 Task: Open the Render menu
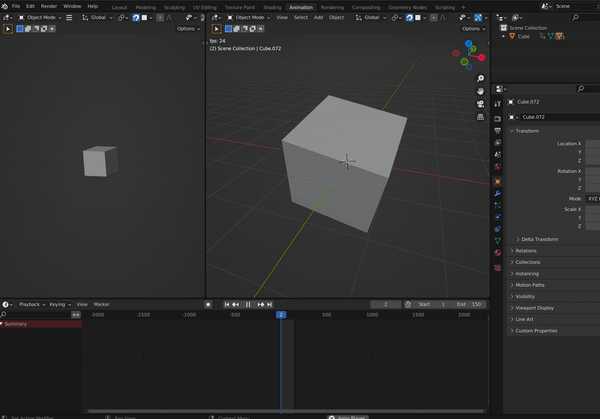48,6
